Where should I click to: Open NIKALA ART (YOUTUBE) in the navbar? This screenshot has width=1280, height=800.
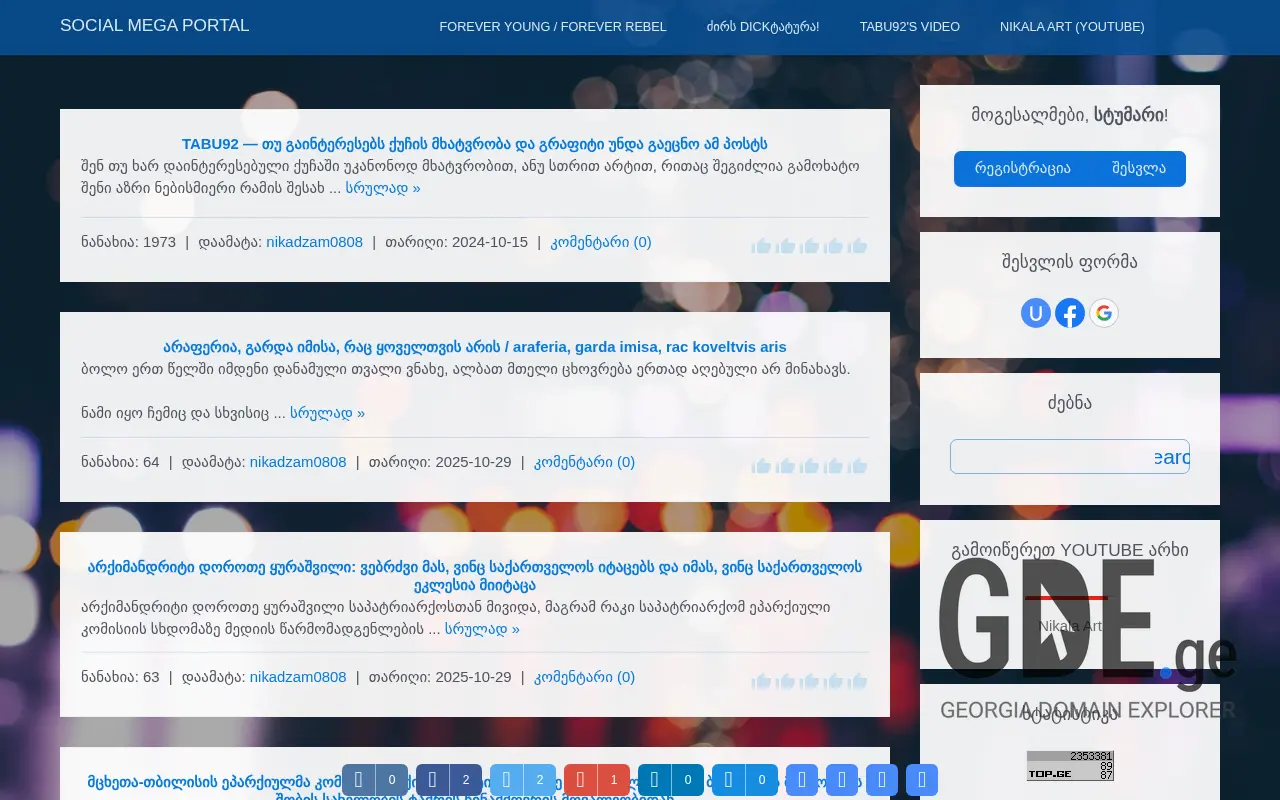click(1072, 27)
